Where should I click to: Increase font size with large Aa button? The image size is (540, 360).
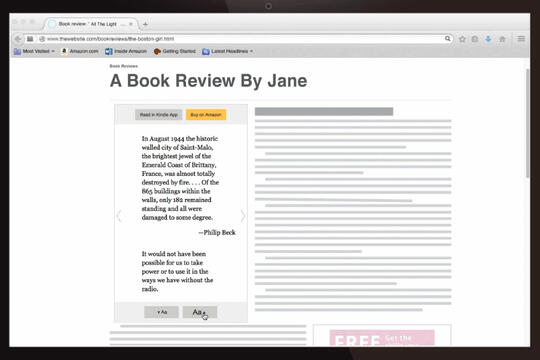point(200,312)
